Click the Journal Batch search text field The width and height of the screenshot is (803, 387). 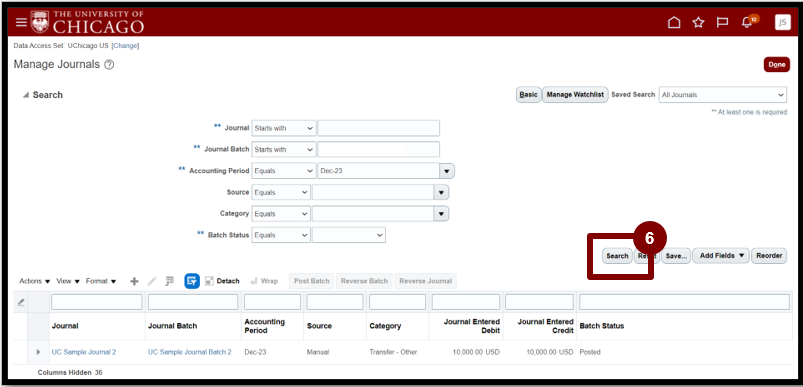tap(378, 149)
